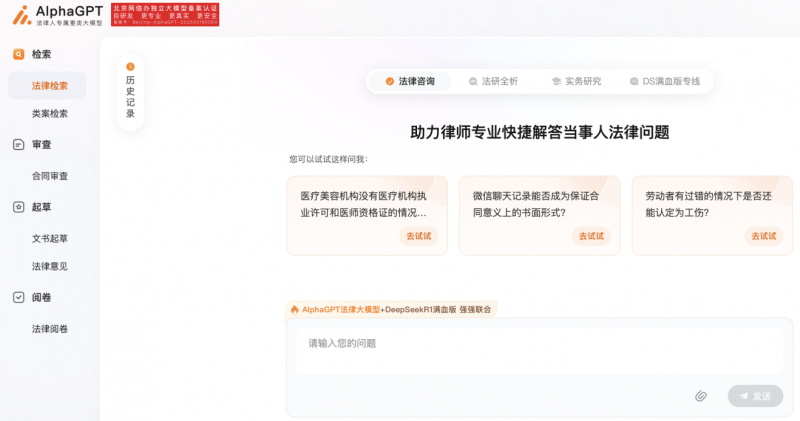Click 去试试 on the 劳动者有过错 card
The image size is (800, 421).
pyautogui.click(x=763, y=236)
